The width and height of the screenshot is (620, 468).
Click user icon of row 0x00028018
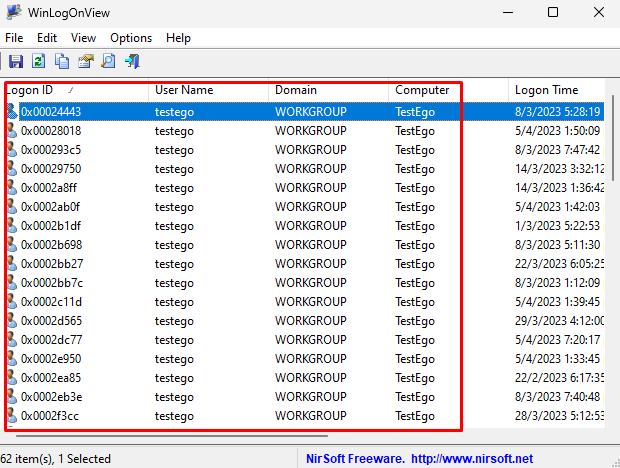pos(12,131)
